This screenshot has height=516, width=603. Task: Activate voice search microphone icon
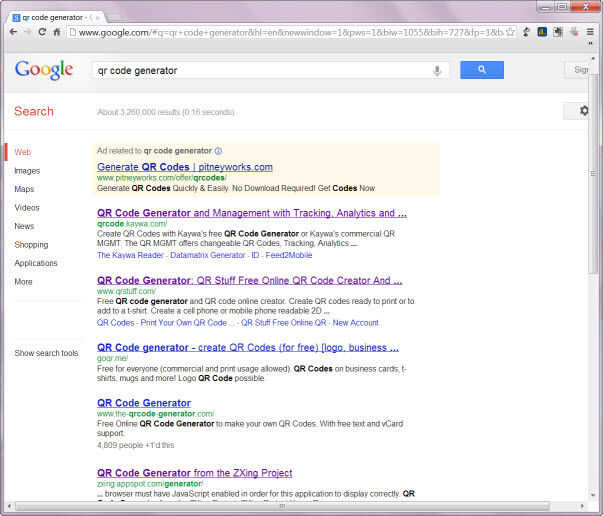[x=437, y=71]
